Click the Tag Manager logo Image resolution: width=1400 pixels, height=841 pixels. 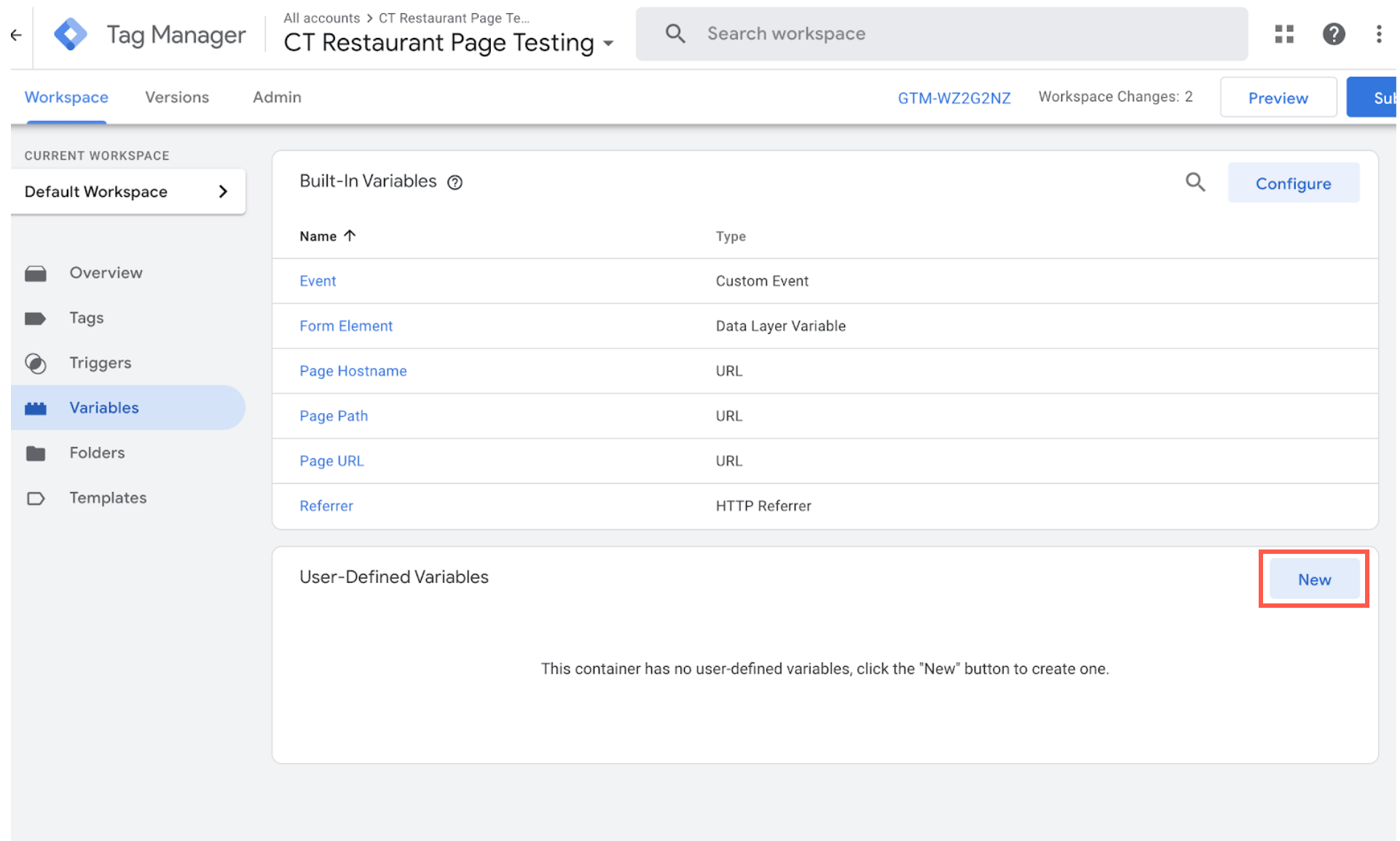click(x=71, y=34)
